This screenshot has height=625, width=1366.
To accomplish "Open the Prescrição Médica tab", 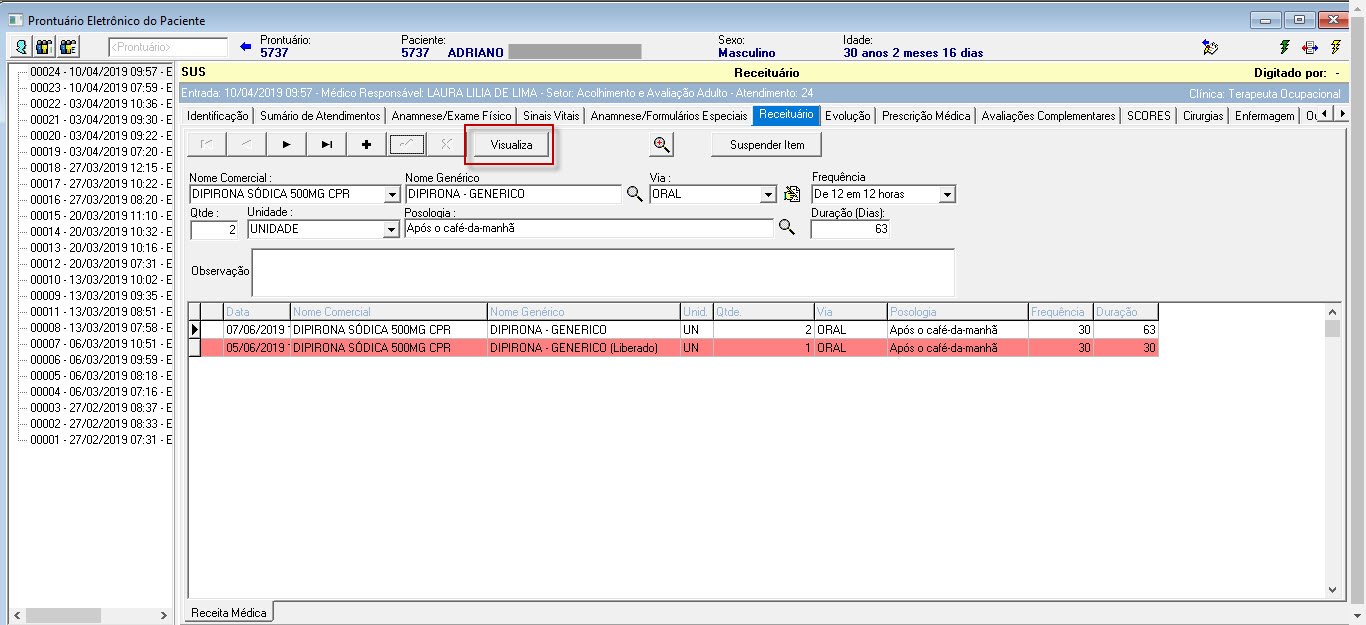I will 926,116.
